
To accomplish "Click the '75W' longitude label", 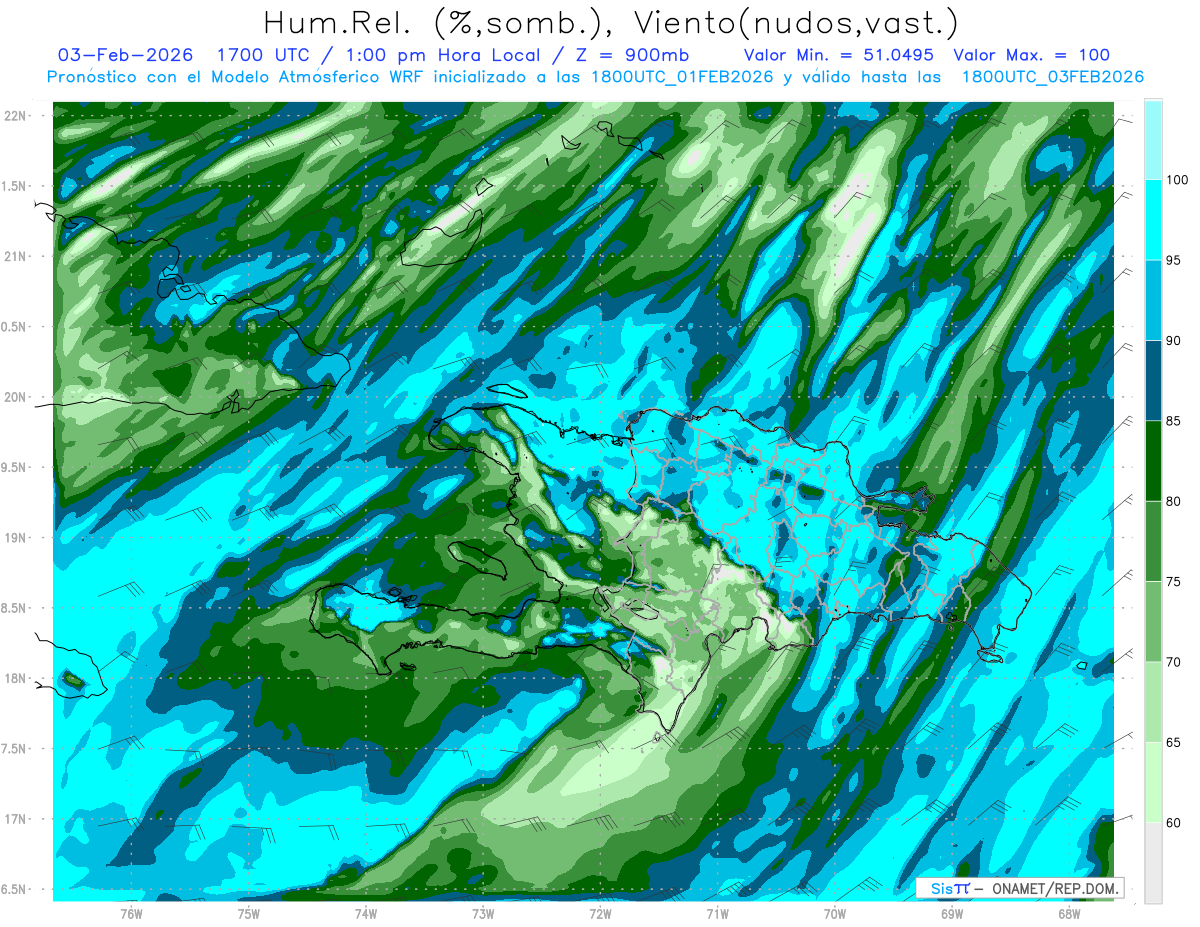I will [249, 913].
